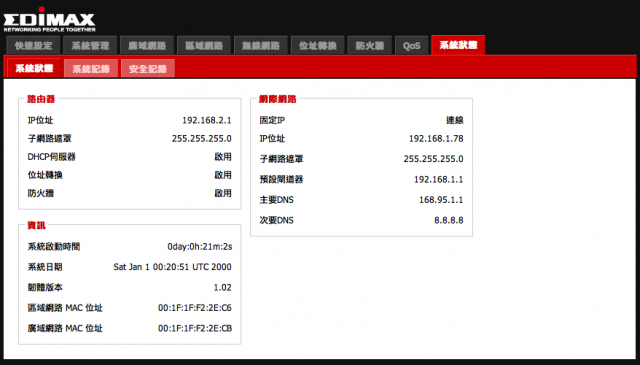The width and height of the screenshot is (640, 365).
Task: Open the 防火牆 tab
Action: pos(370,45)
